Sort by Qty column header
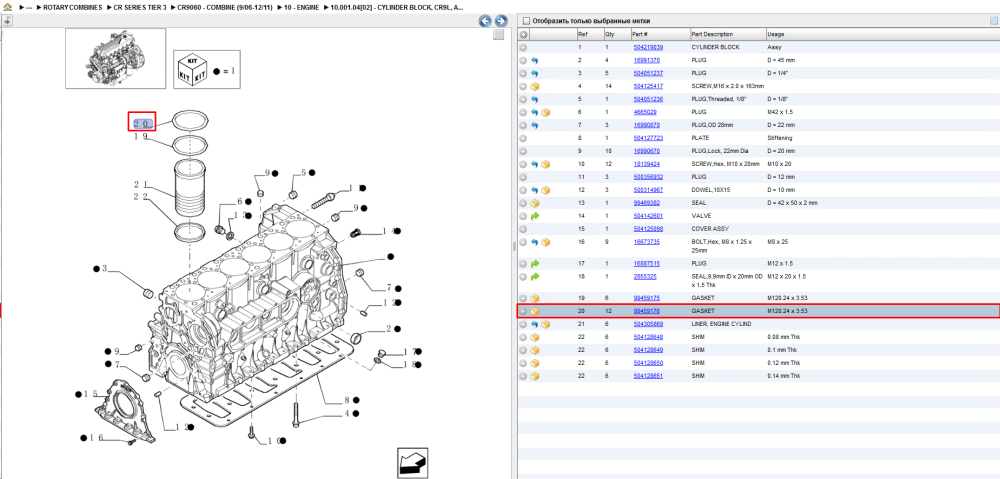The height and width of the screenshot is (479, 1000). [x=610, y=34]
